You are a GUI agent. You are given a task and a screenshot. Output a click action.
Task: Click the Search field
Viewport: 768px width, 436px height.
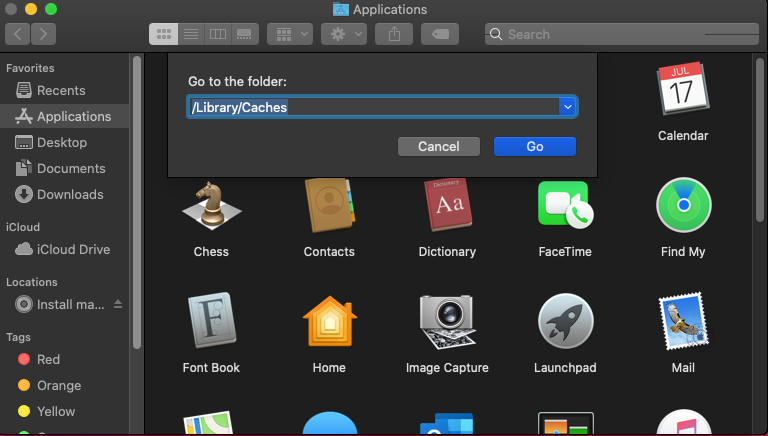pos(622,34)
